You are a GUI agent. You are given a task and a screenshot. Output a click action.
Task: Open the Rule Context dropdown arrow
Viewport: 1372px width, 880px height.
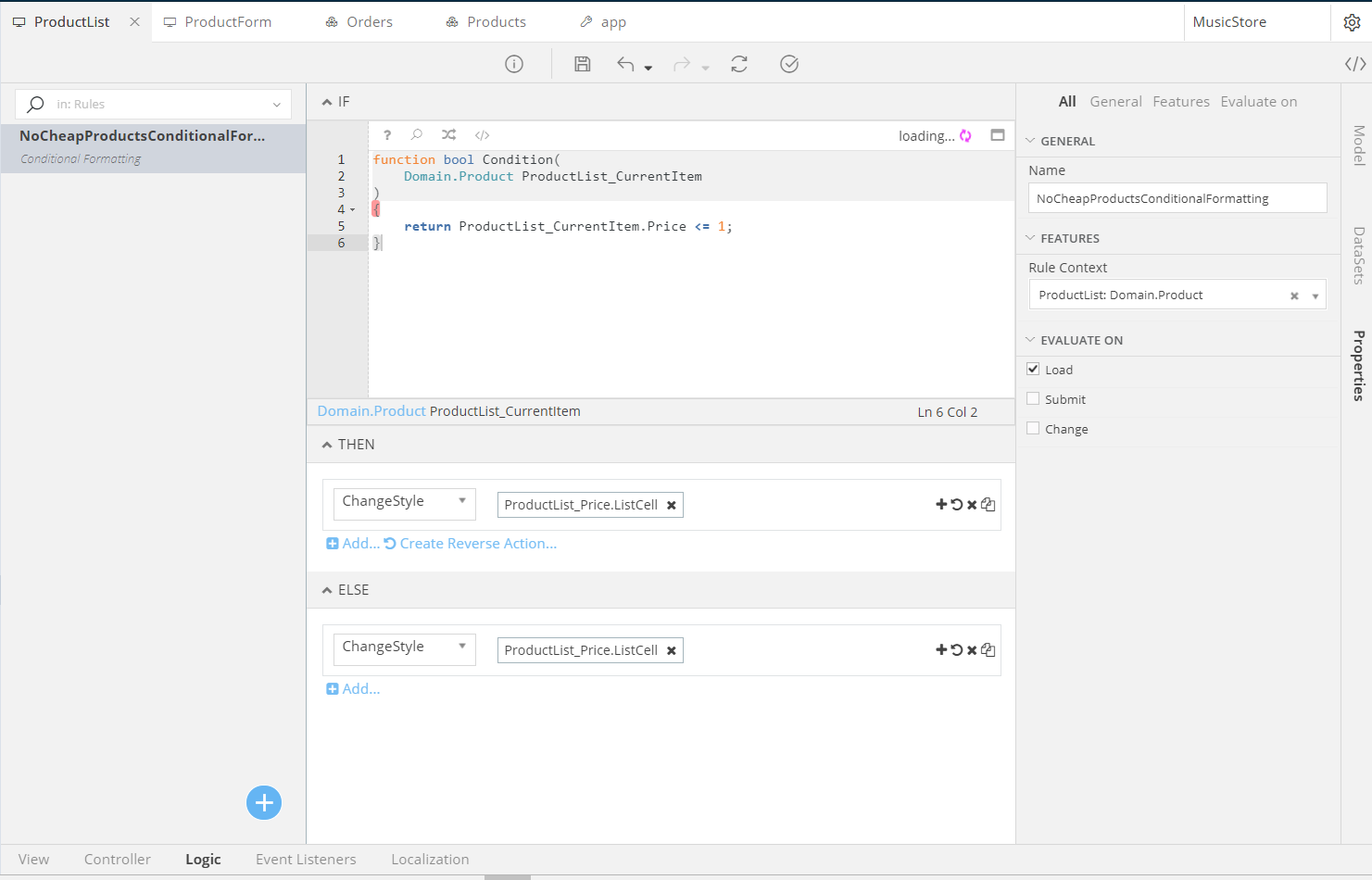tap(1315, 296)
